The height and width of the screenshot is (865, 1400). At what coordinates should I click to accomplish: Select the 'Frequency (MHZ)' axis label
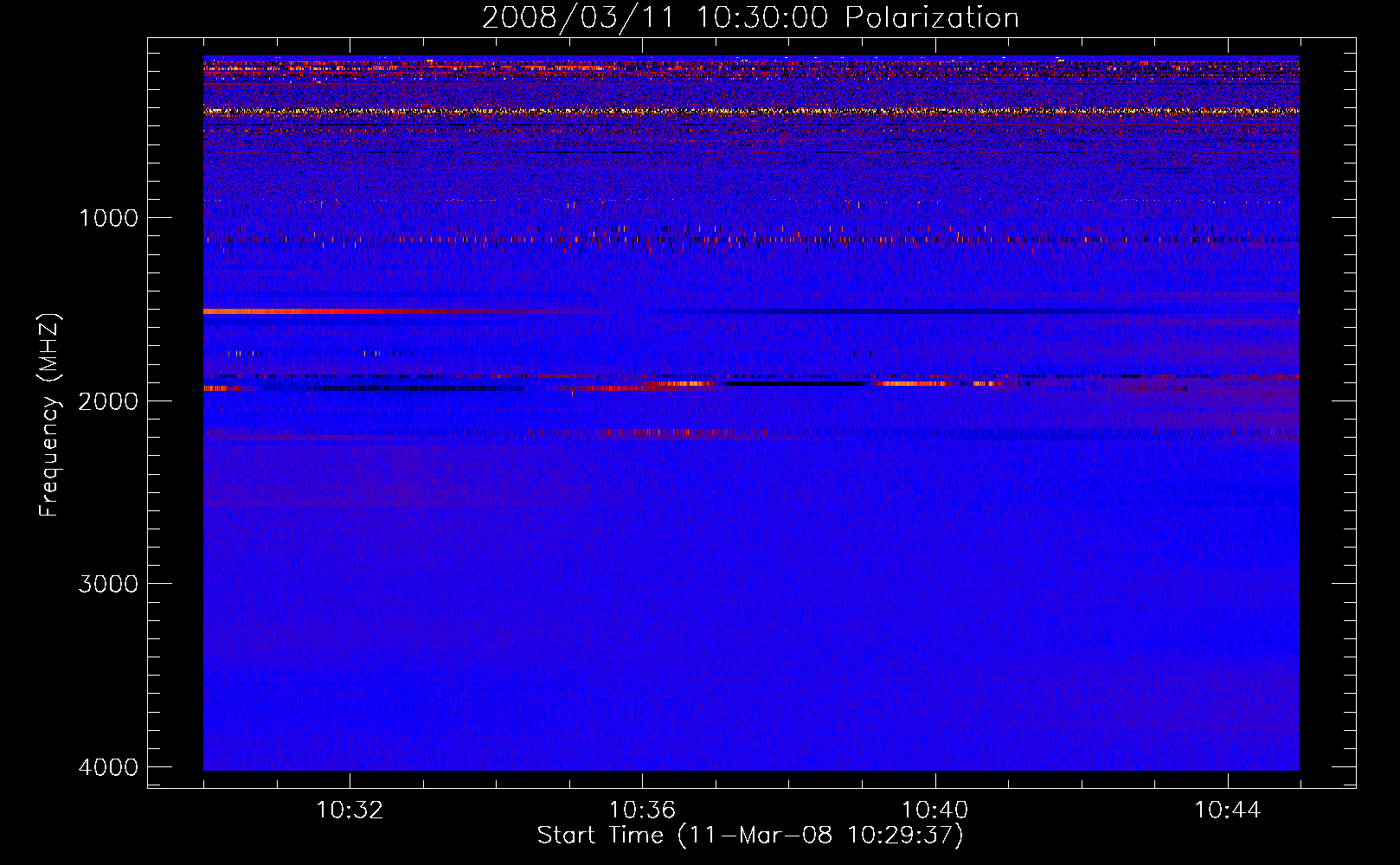coord(49,415)
